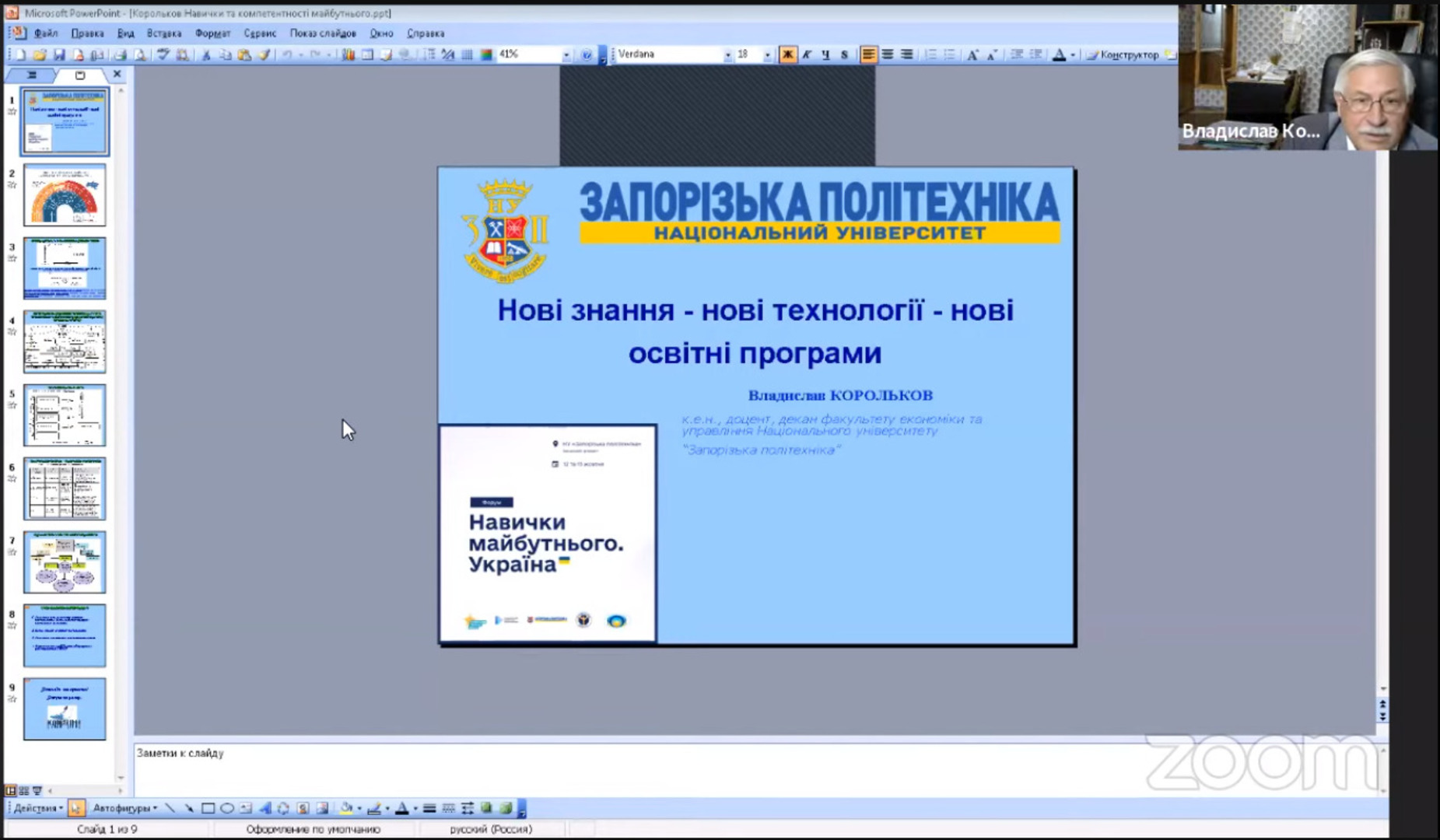This screenshot has height=840, width=1440.
Task: Click the Cut scissors icon
Action: click(206, 54)
